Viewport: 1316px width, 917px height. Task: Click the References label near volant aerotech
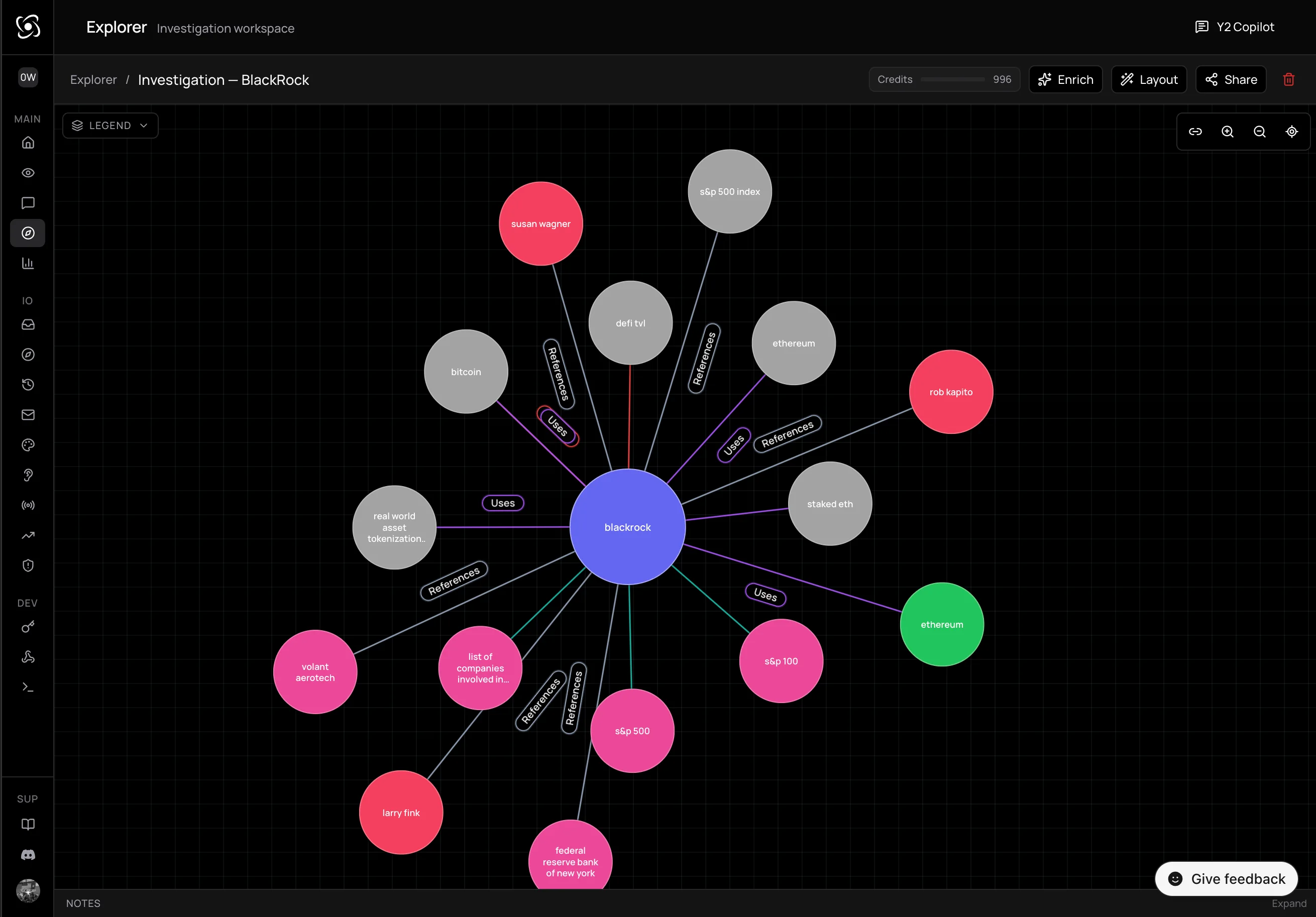[x=454, y=581]
